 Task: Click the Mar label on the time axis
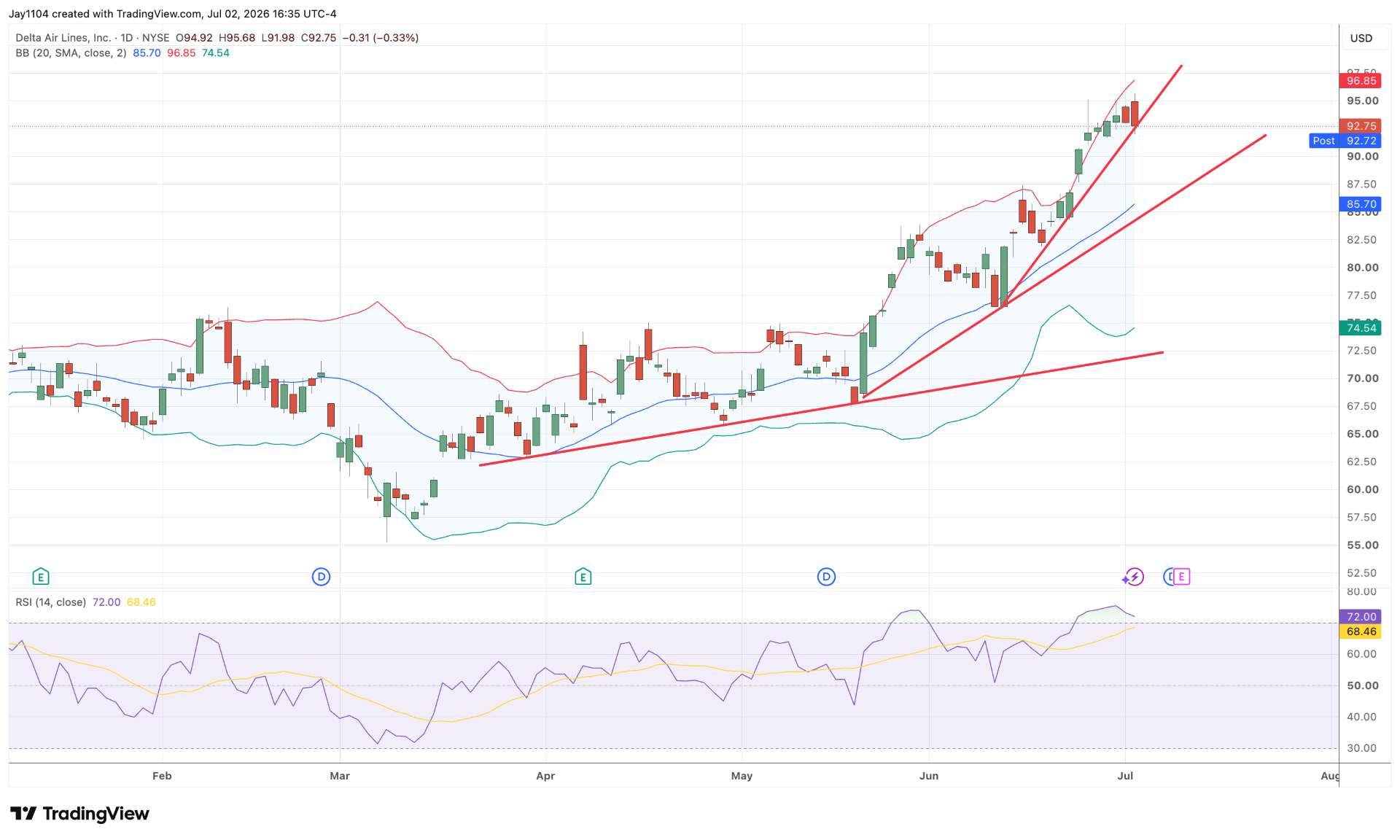340,776
